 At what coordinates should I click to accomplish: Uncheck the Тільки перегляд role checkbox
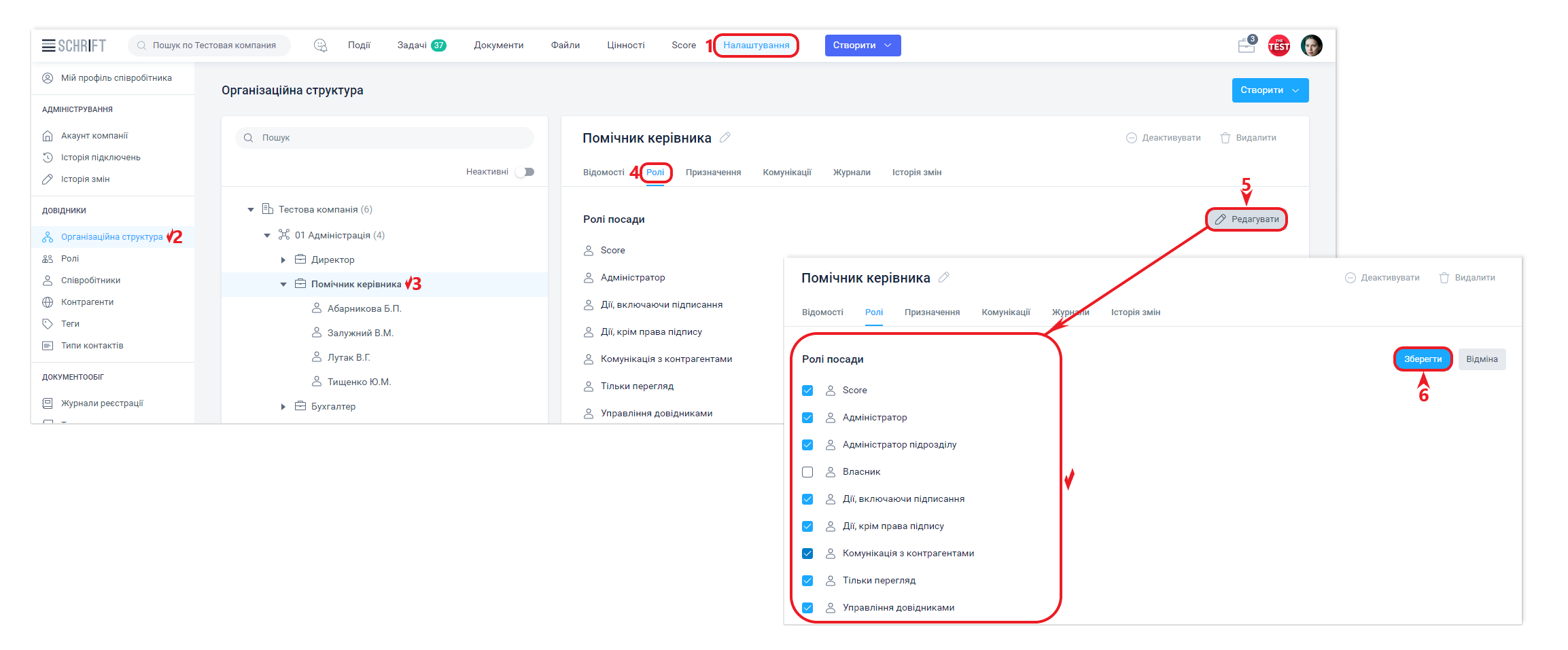[x=807, y=581]
